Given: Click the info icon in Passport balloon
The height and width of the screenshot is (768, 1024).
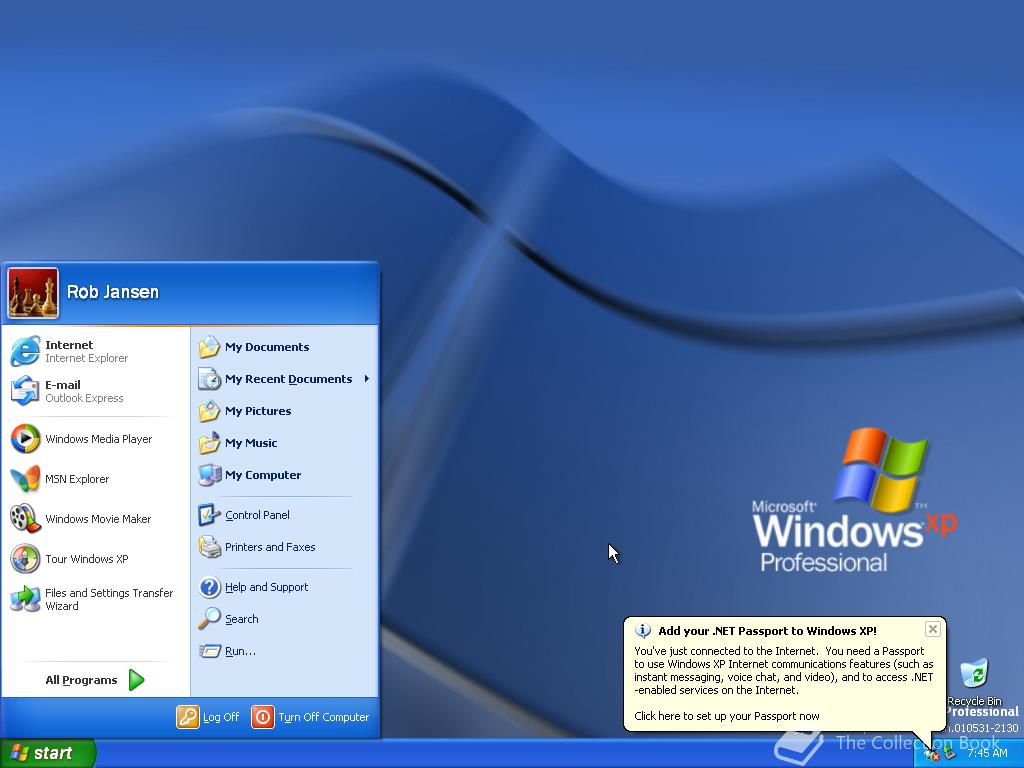Looking at the screenshot, I should click(x=643, y=631).
